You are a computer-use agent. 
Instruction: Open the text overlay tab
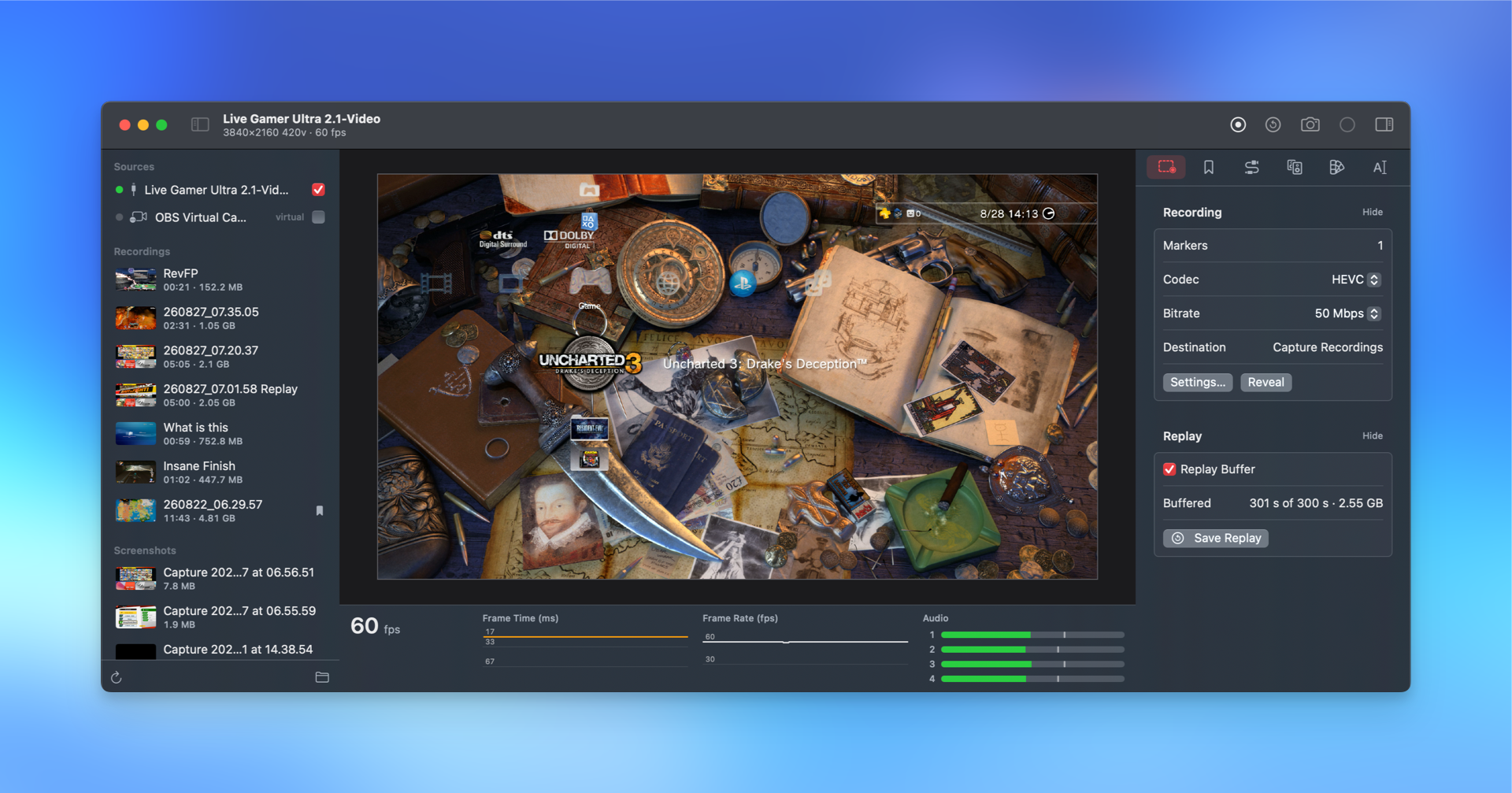point(1380,167)
